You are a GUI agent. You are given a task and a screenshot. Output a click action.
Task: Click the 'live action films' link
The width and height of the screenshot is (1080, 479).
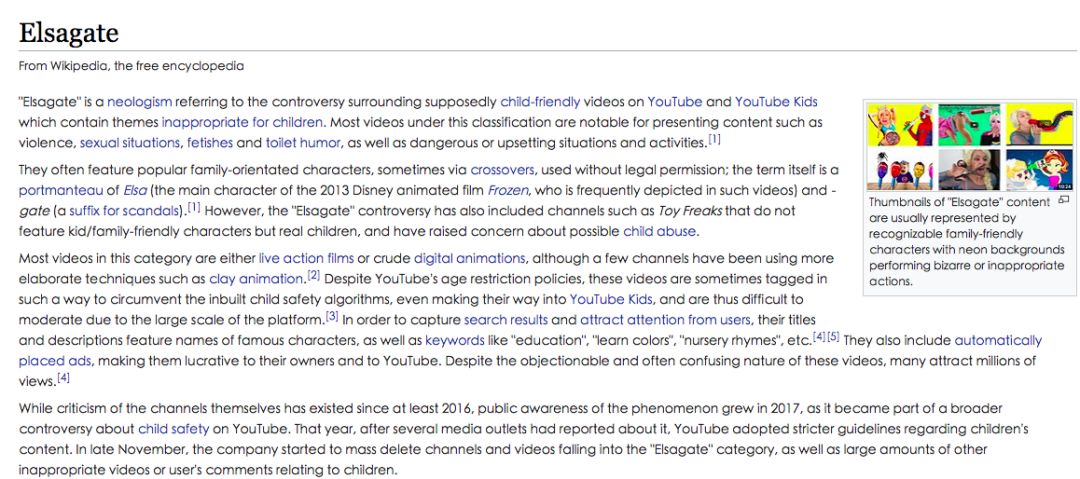(306, 258)
